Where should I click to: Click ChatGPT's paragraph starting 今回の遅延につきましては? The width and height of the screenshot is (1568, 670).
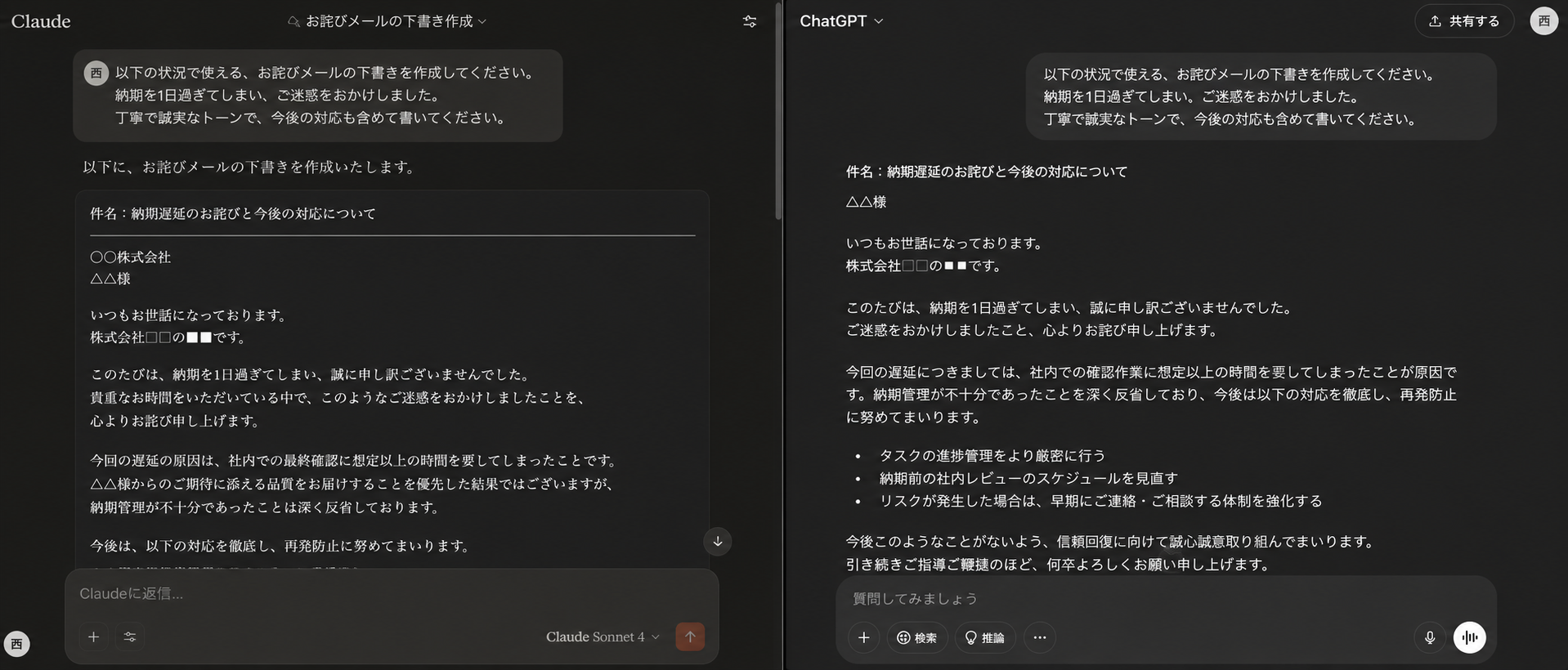click(1151, 395)
